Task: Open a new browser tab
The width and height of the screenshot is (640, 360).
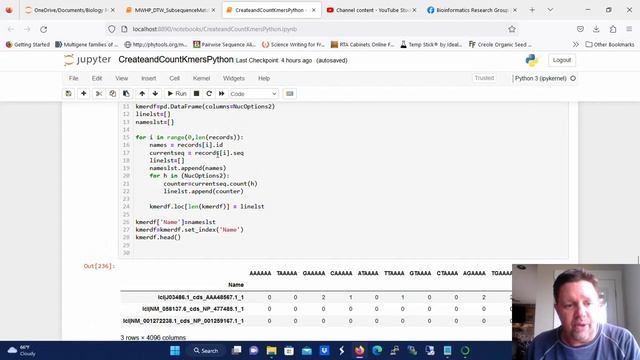Action: pyautogui.click(x=532, y=10)
